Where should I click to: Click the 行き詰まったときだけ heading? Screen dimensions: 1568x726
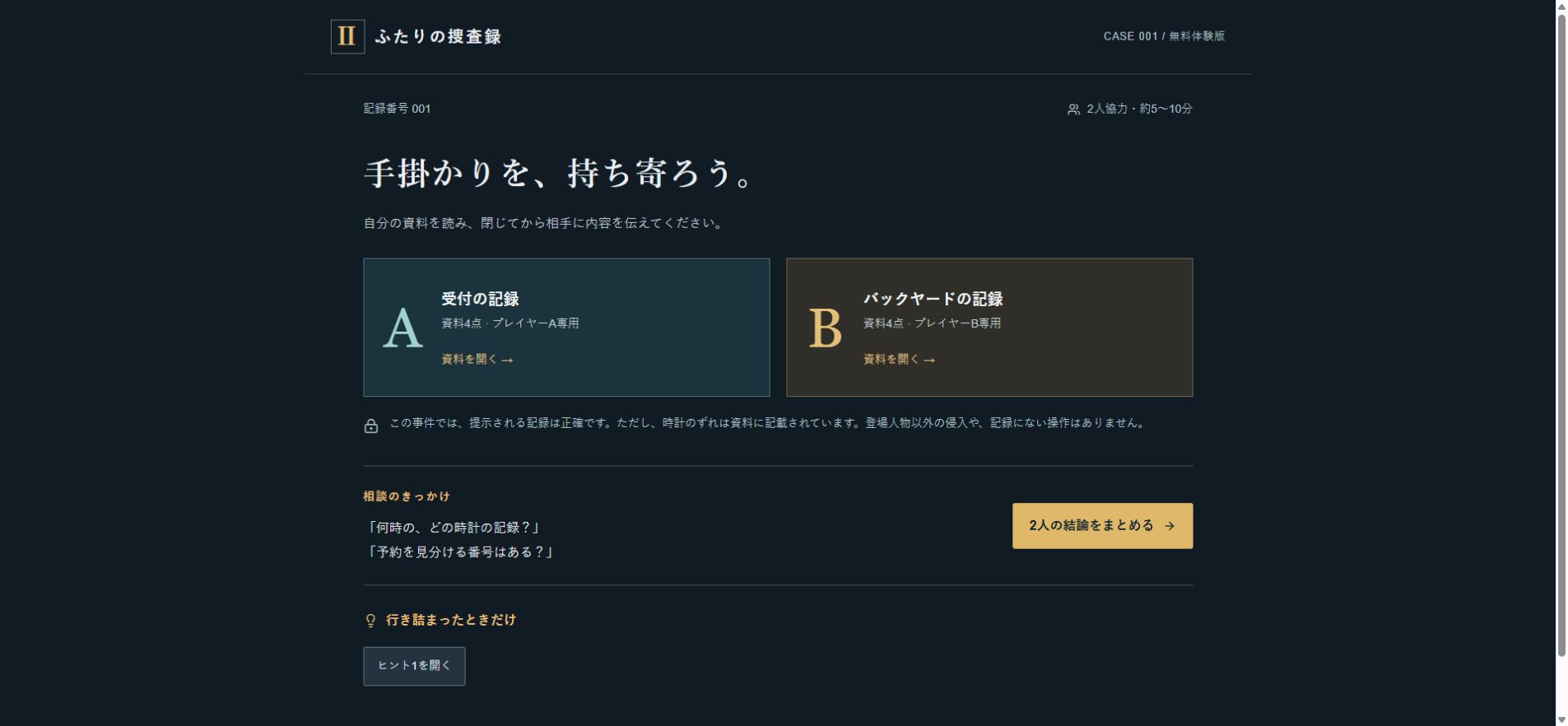(x=451, y=620)
